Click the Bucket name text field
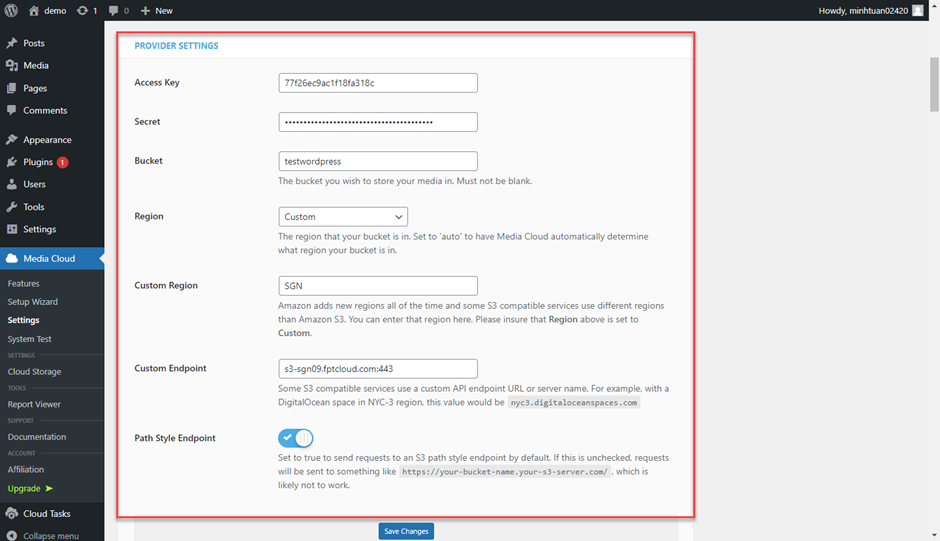940x541 pixels. coord(378,161)
